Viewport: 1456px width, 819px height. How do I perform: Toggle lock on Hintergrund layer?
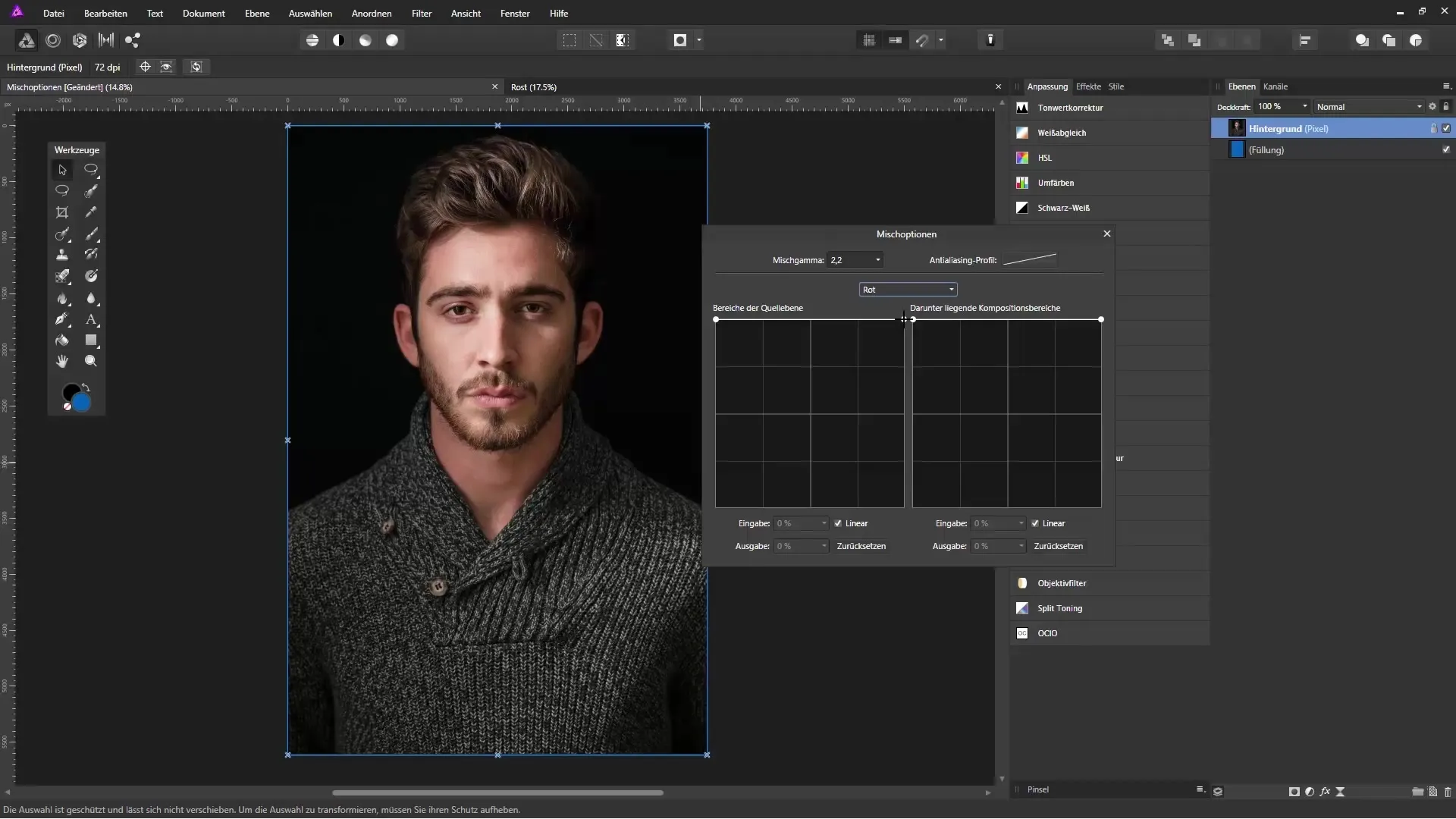(1433, 128)
